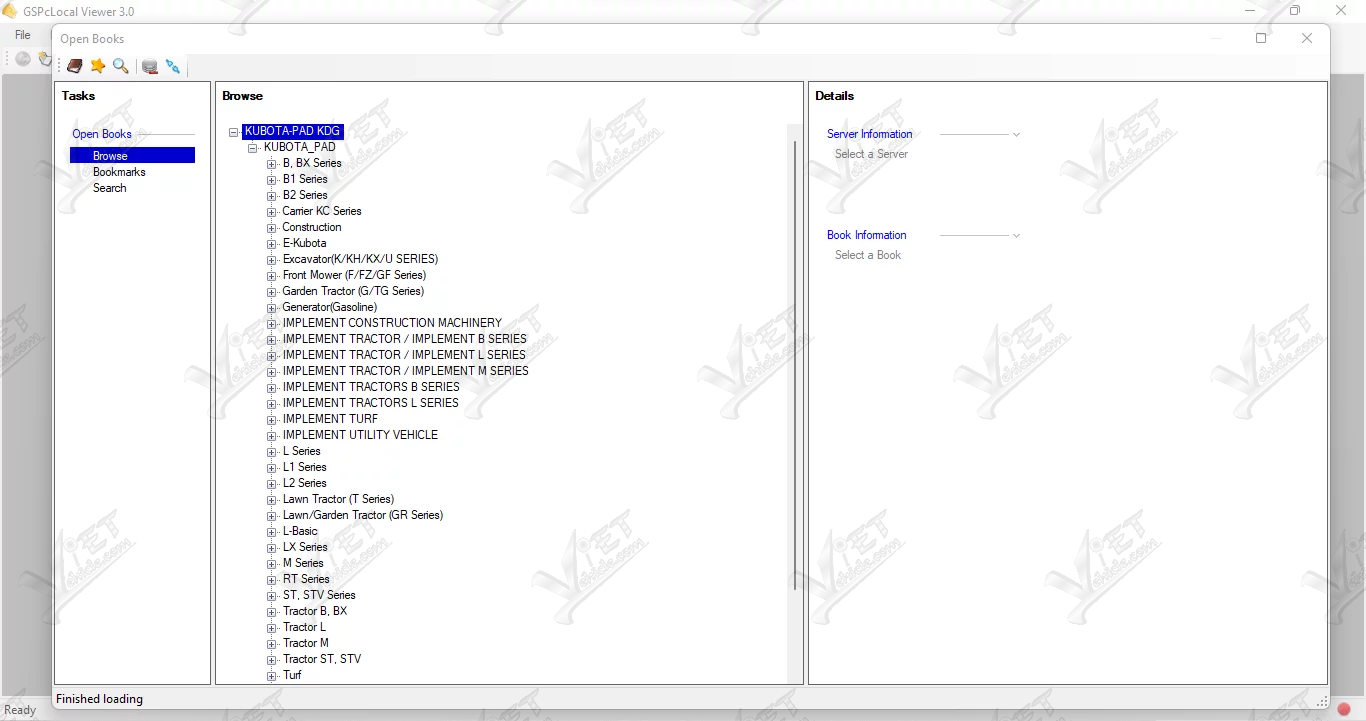
Task: Click the database server toolbar icon
Action: coord(150,66)
